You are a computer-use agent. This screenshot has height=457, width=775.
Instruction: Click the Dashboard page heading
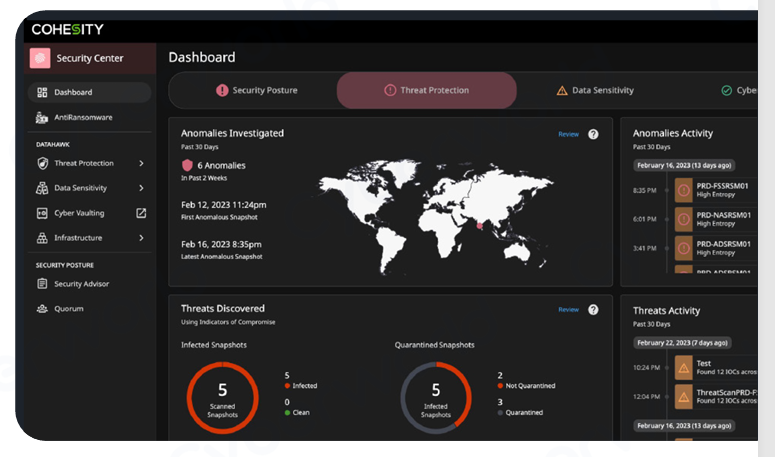coord(202,57)
